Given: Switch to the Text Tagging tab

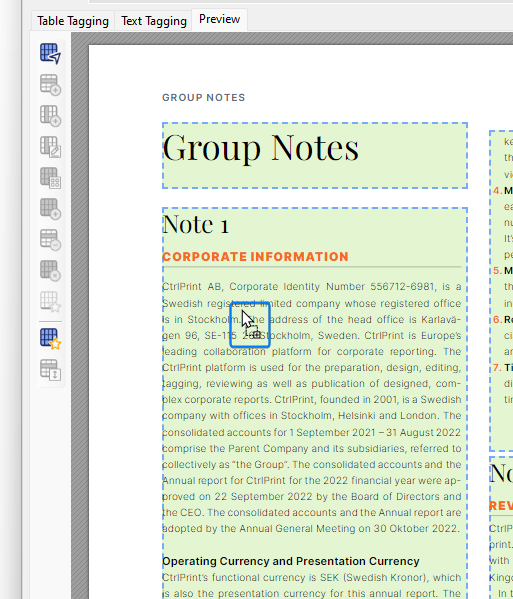Looking at the screenshot, I should point(154,21).
